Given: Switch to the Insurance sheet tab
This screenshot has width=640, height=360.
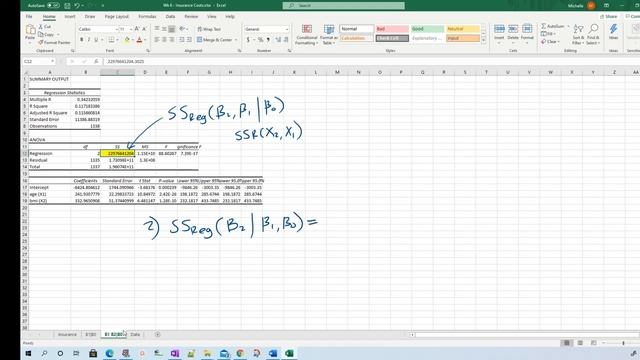Looking at the screenshot, I should [x=67, y=334].
